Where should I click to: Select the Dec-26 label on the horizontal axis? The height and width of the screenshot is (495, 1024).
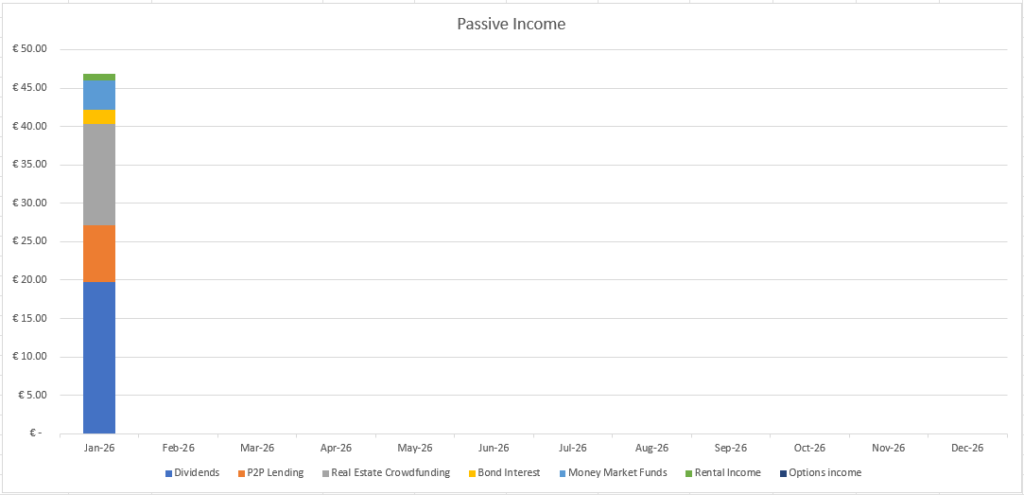967,448
